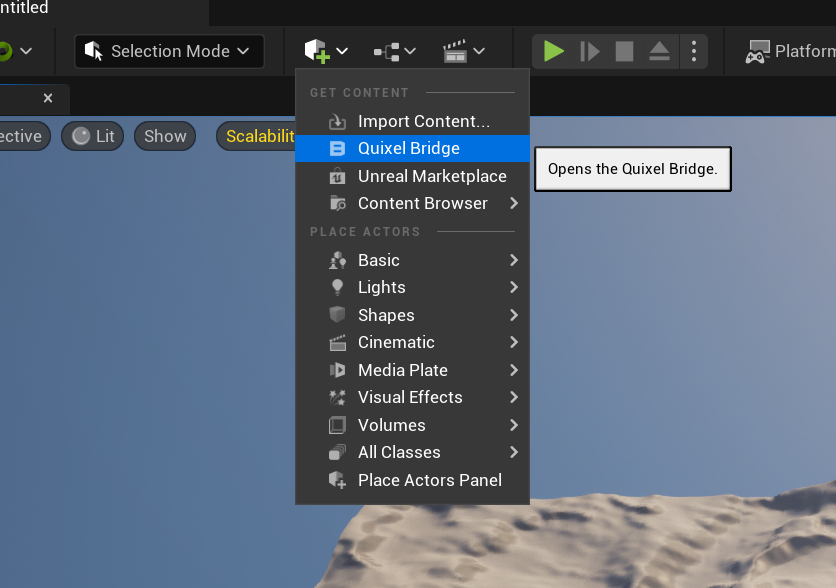Expand the Shapes submenu arrow
This screenshot has height=588, width=836.
point(513,315)
